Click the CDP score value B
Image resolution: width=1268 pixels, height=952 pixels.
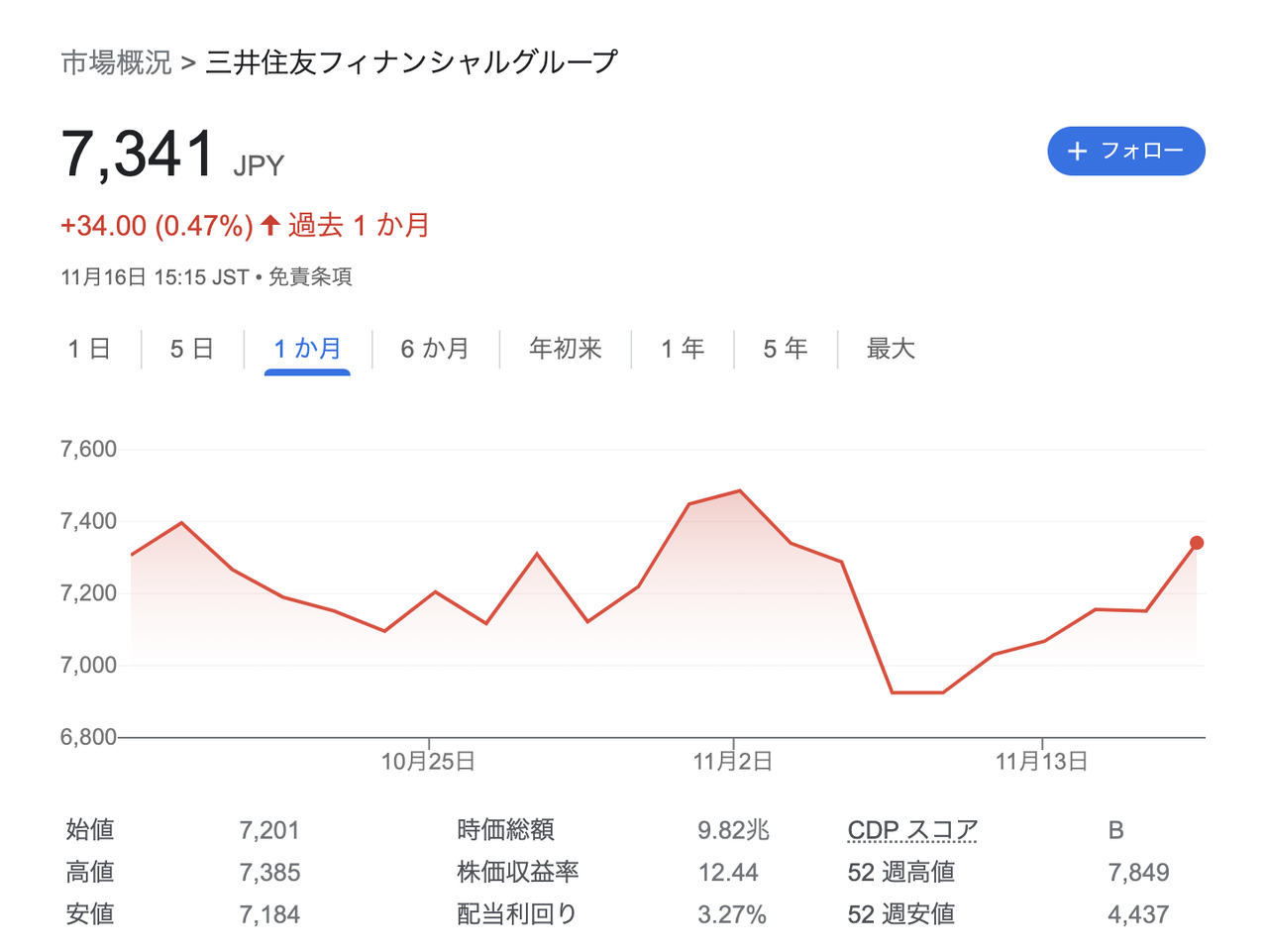pos(1116,830)
